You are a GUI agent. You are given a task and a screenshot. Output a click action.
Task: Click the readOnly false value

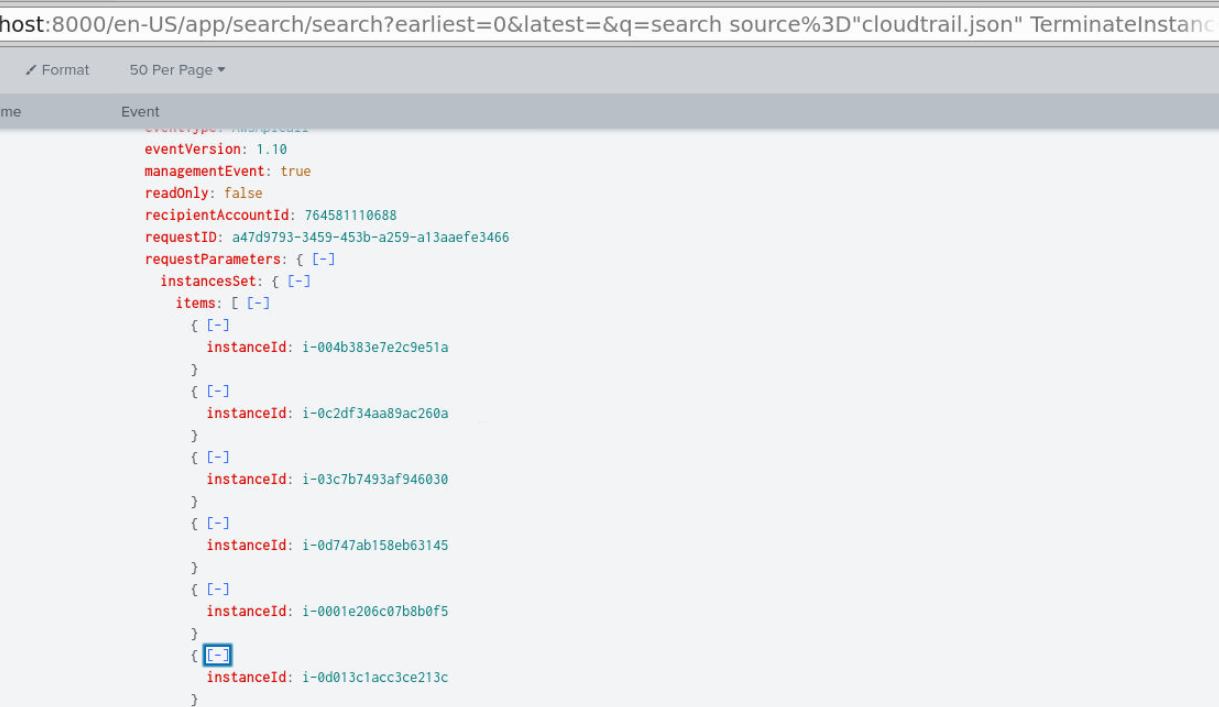click(243, 193)
